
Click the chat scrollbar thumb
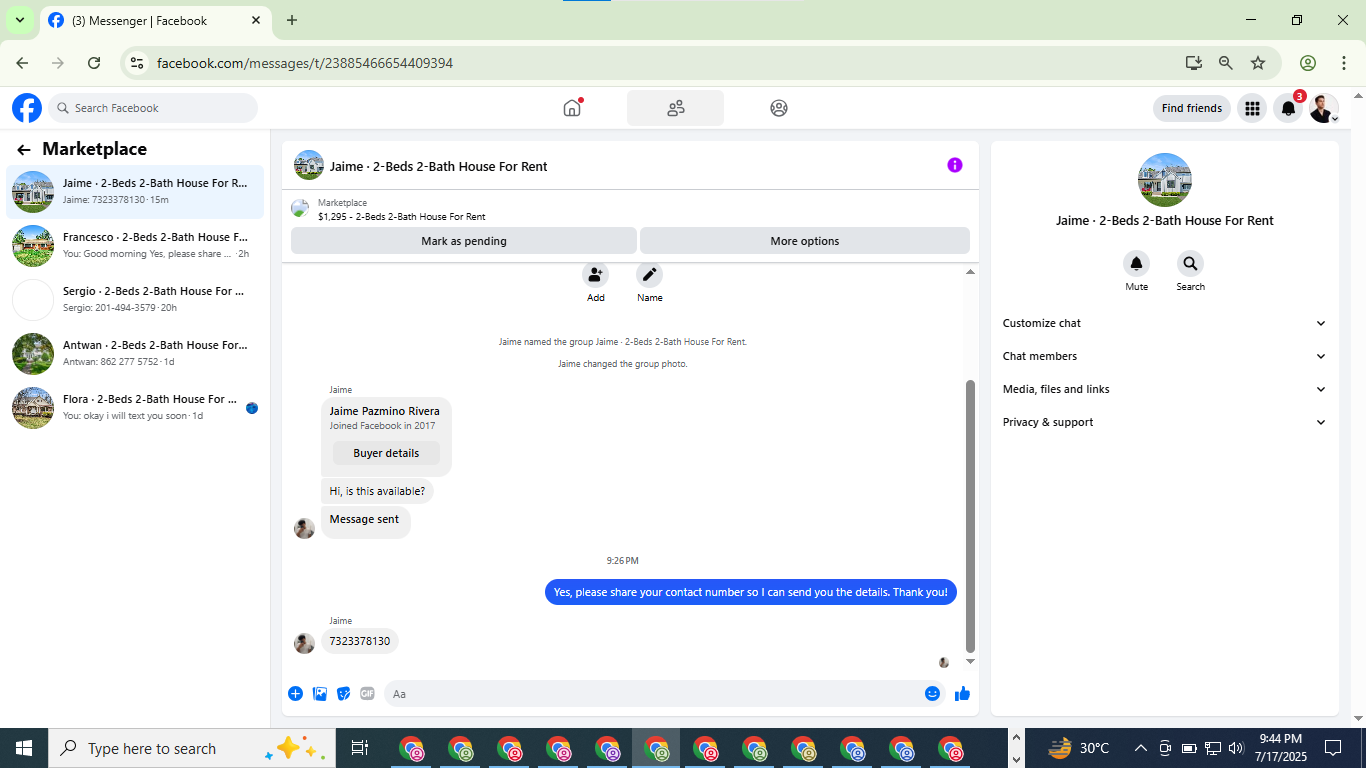click(969, 516)
